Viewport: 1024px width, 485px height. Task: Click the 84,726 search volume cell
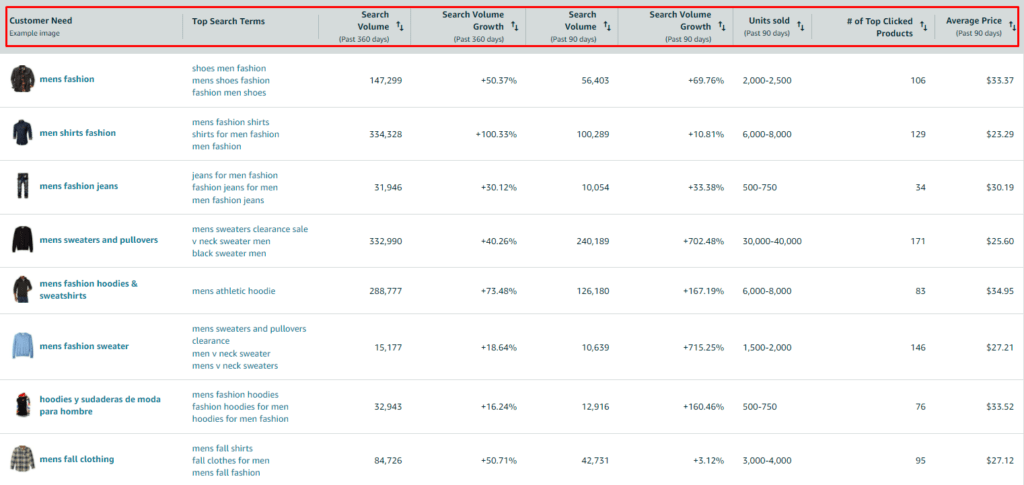389,461
